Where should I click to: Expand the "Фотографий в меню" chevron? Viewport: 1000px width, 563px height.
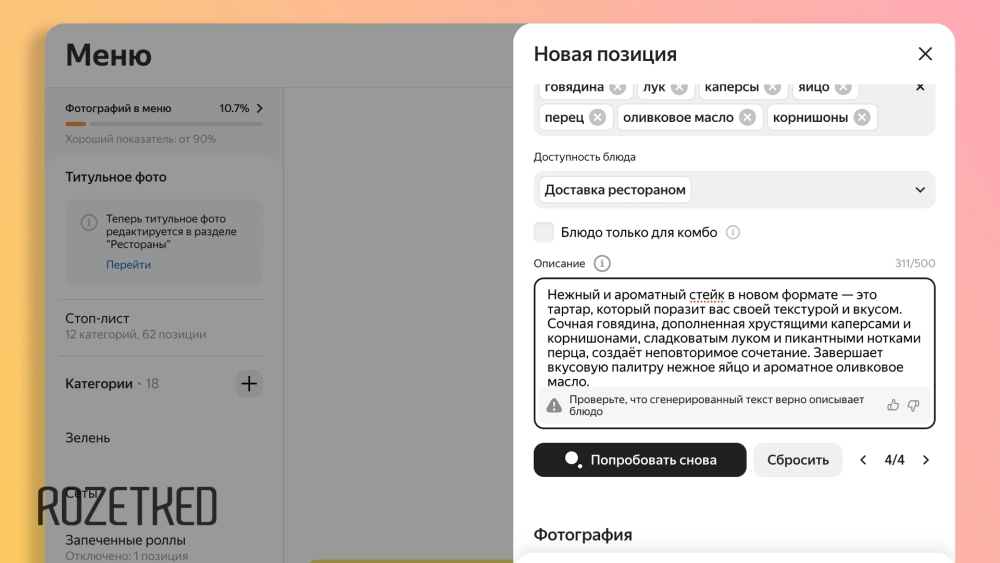(x=260, y=108)
